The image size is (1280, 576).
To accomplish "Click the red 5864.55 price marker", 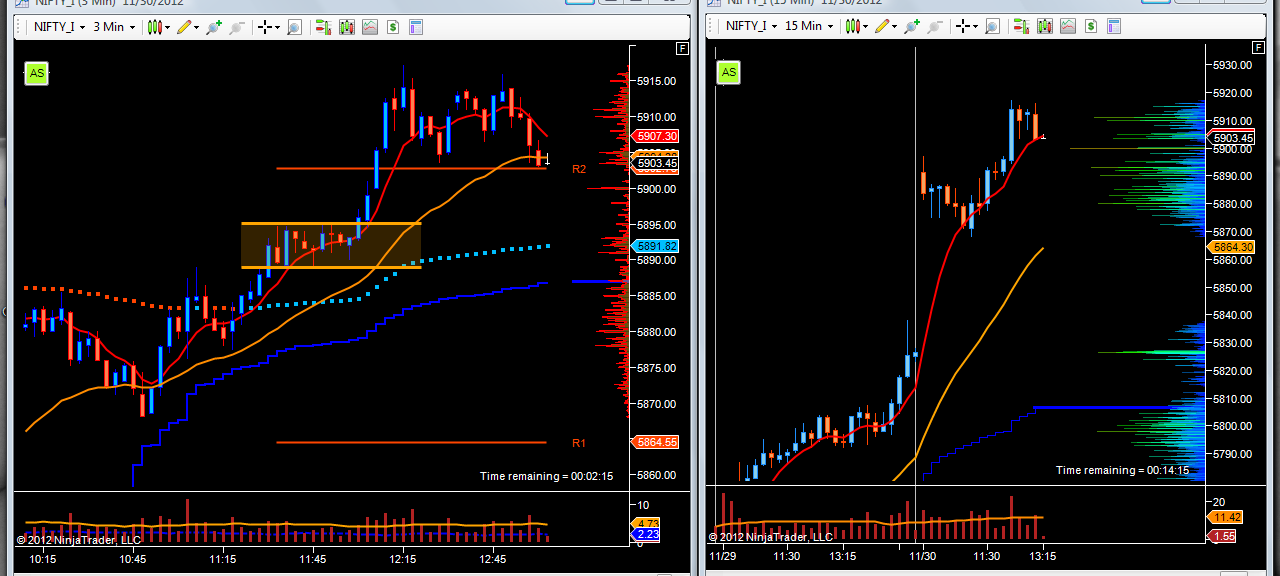I will point(656,442).
